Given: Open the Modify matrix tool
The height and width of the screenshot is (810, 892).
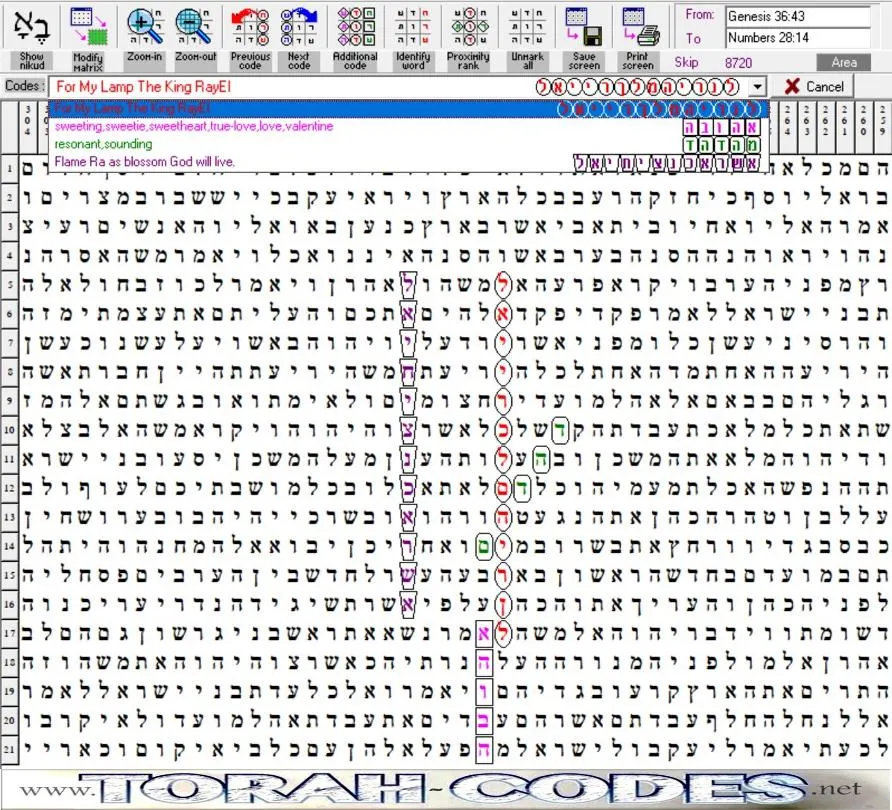Looking at the screenshot, I should [x=88, y=27].
